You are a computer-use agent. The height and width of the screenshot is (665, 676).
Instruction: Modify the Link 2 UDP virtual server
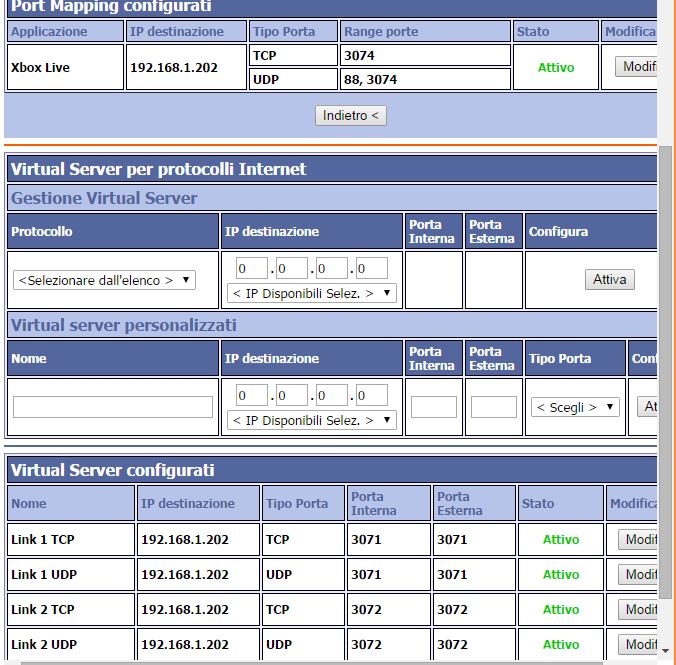pos(638,645)
